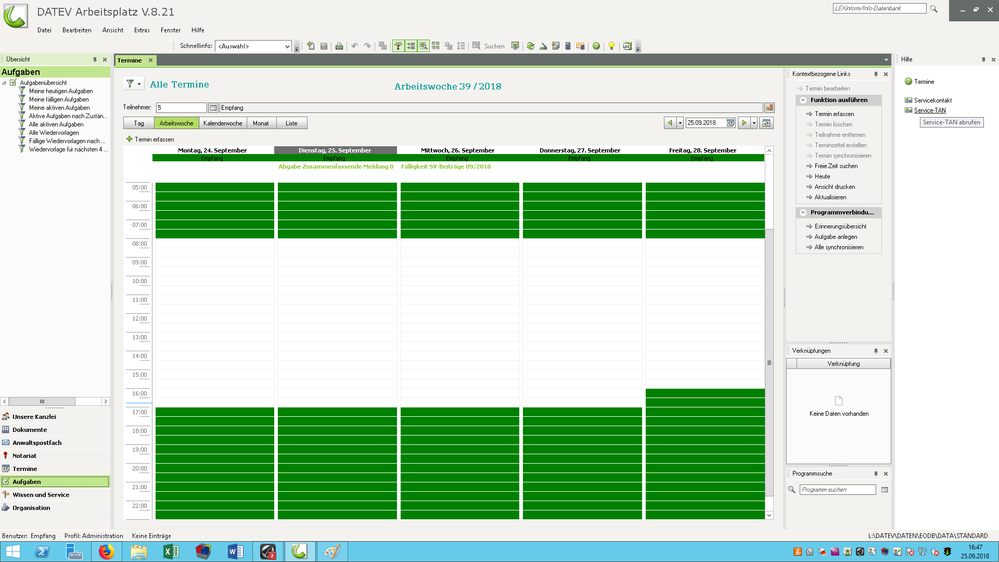Toggle the highlighted list-view toolbar button
Screen dimensions: 999x562
411,46
